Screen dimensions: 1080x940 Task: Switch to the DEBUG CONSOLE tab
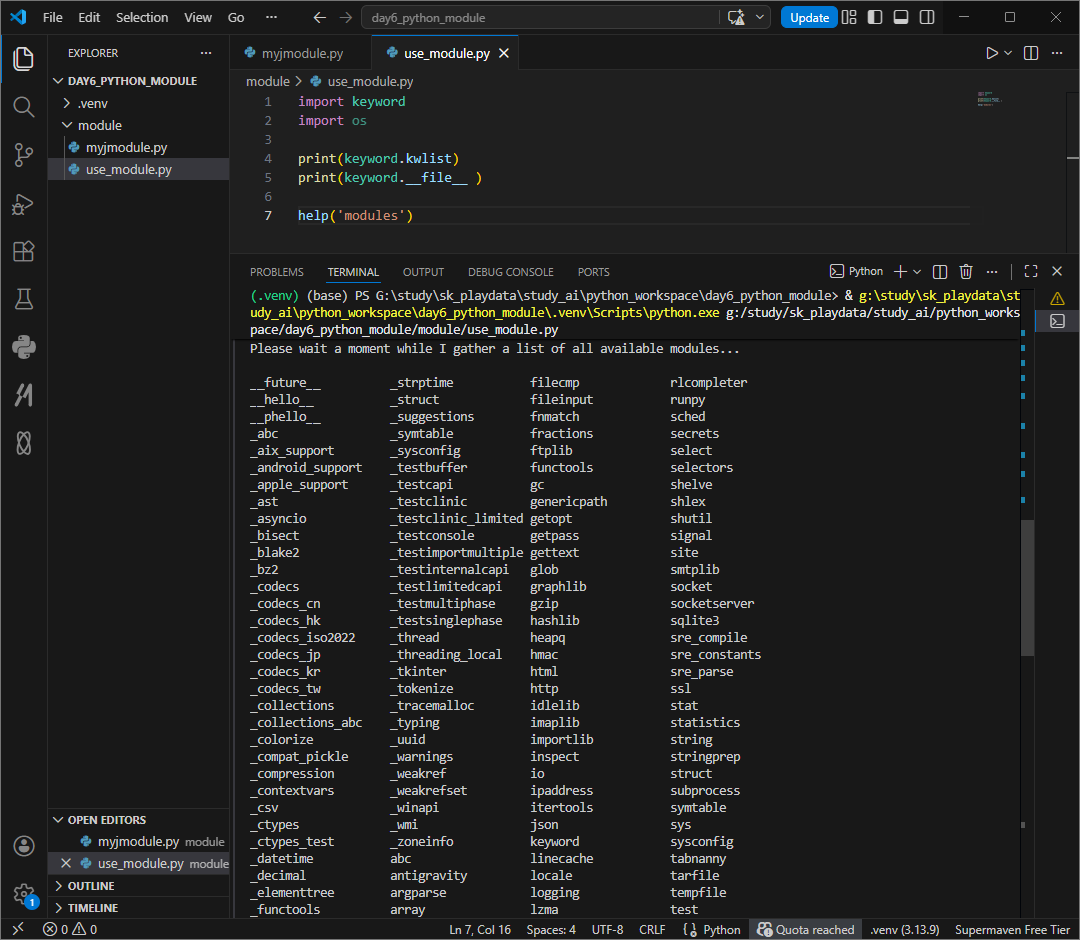pos(510,272)
